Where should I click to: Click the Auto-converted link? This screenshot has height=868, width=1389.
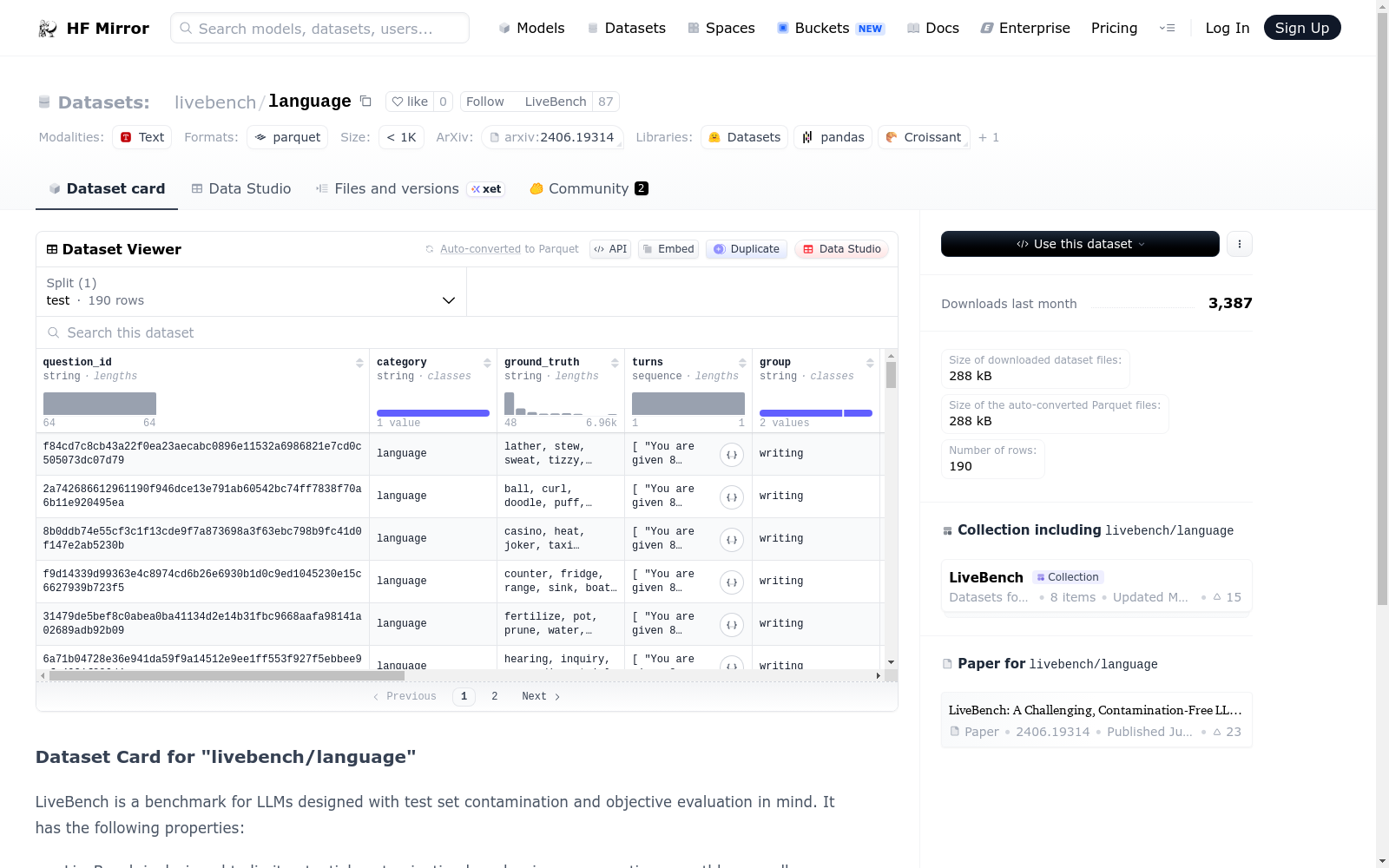coord(480,249)
